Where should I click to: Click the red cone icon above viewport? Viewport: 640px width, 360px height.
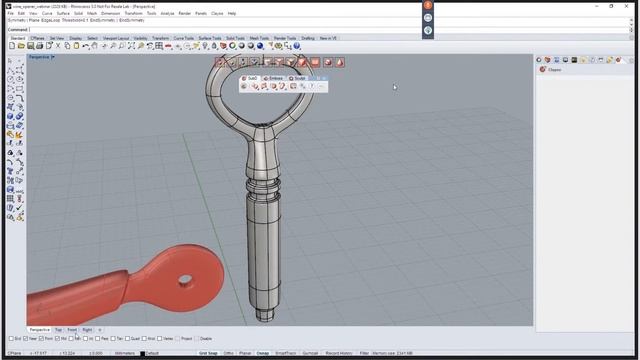click(340, 62)
